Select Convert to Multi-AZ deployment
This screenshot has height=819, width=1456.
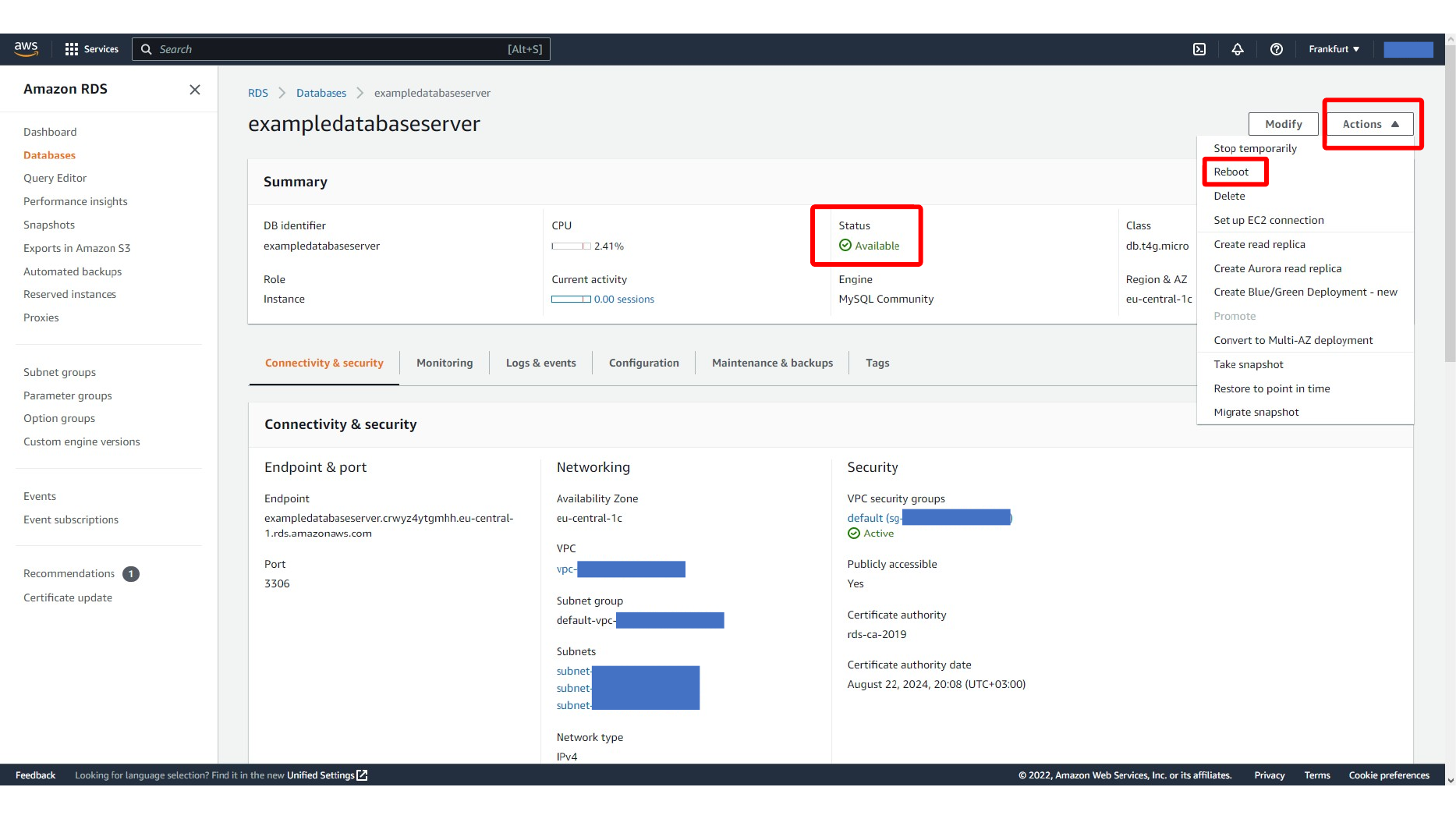(x=1293, y=340)
